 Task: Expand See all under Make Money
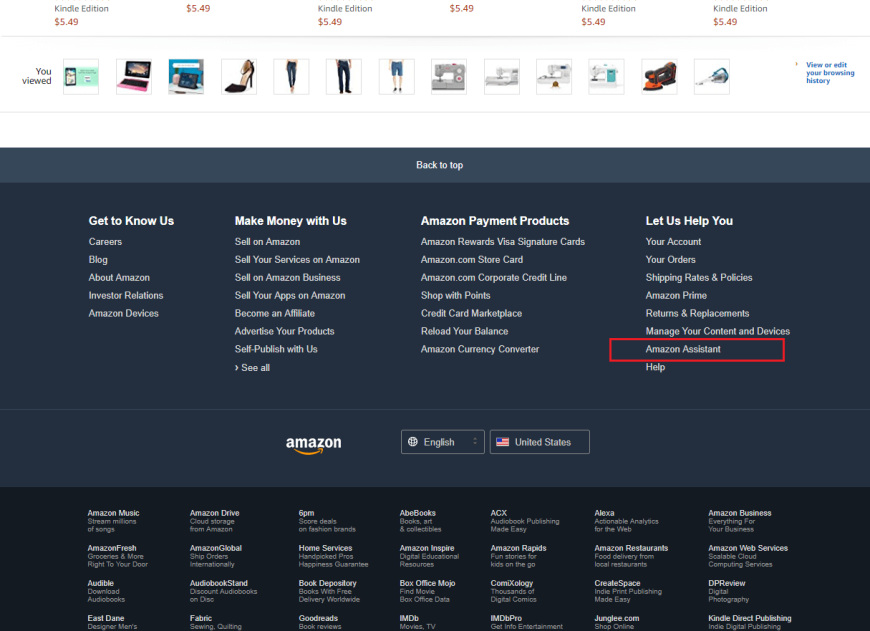click(x=252, y=367)
